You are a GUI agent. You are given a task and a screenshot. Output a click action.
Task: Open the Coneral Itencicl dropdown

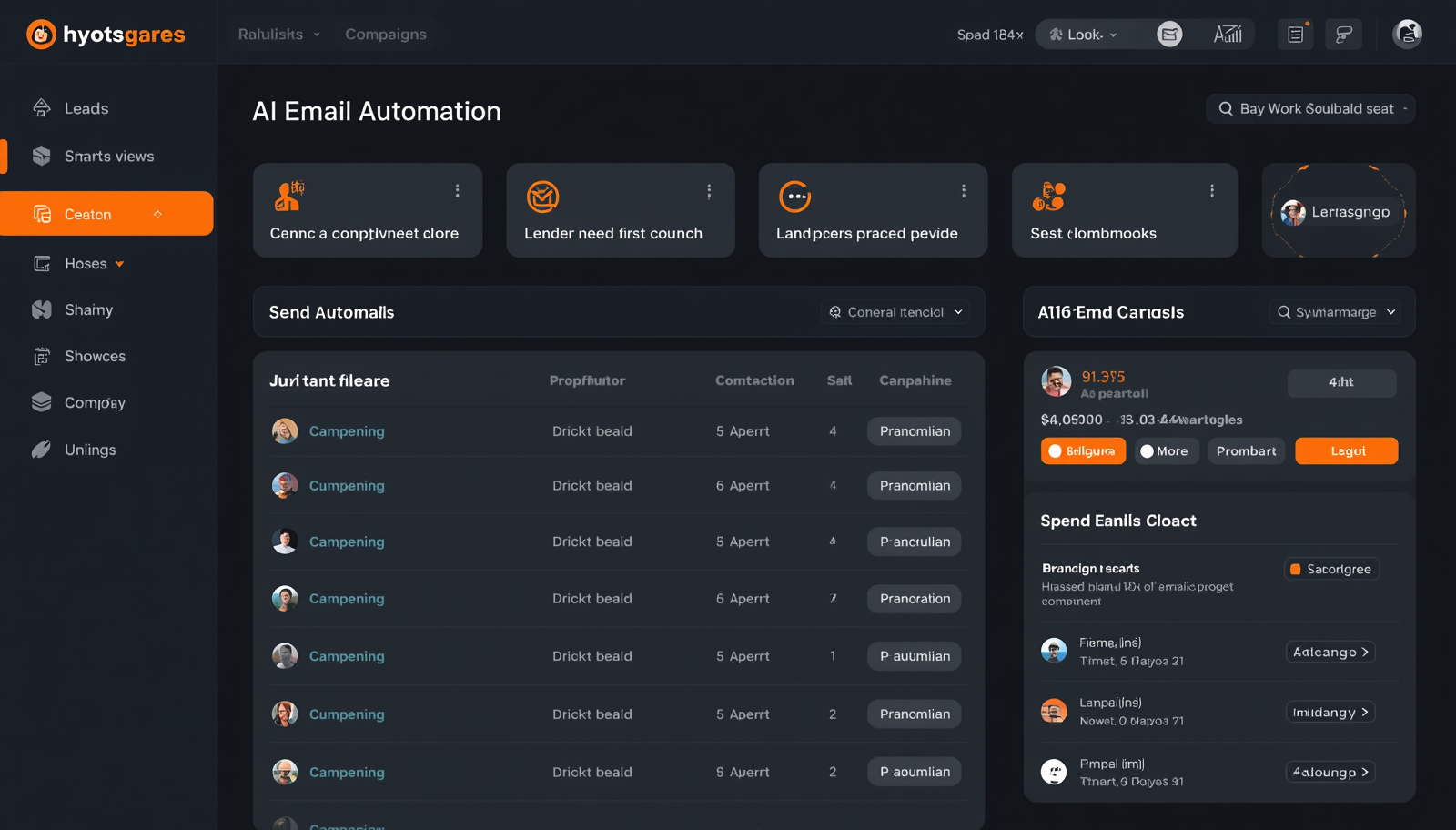(x=895, y=311)
